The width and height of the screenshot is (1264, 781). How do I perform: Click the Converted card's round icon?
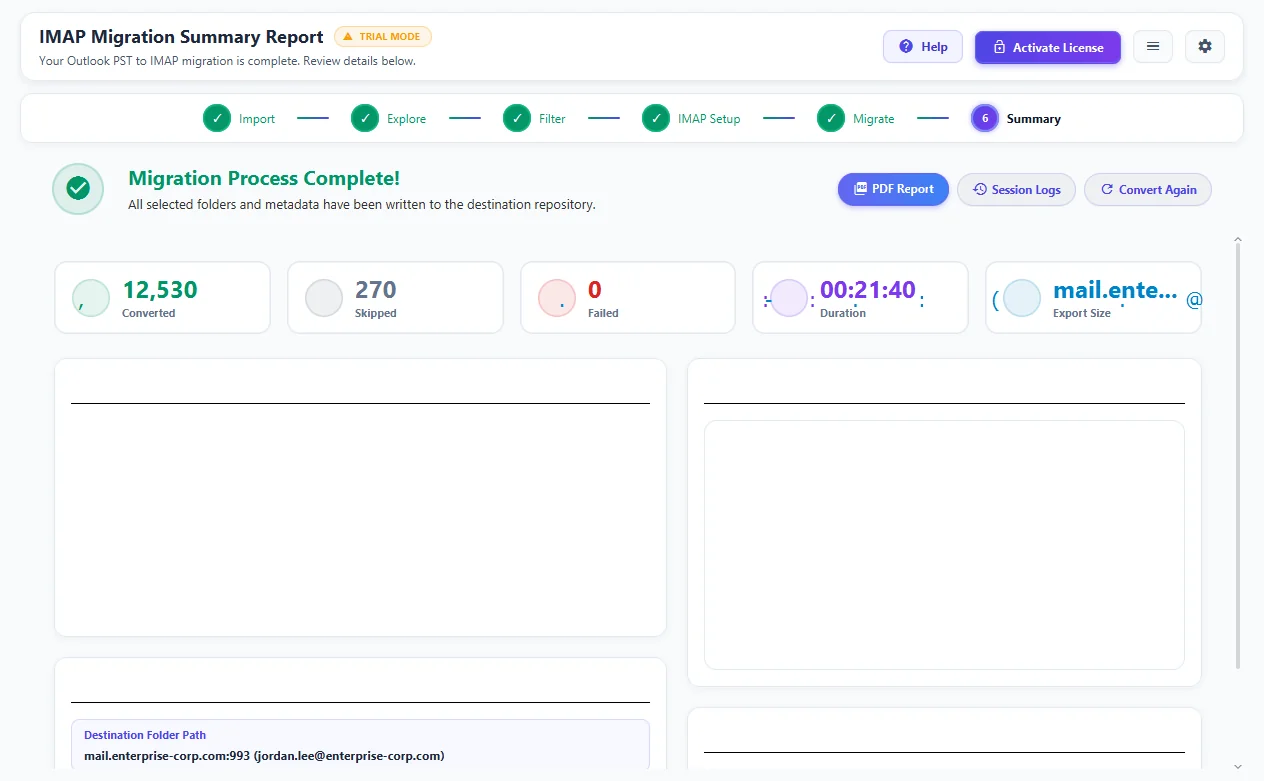tap(91, 298)
